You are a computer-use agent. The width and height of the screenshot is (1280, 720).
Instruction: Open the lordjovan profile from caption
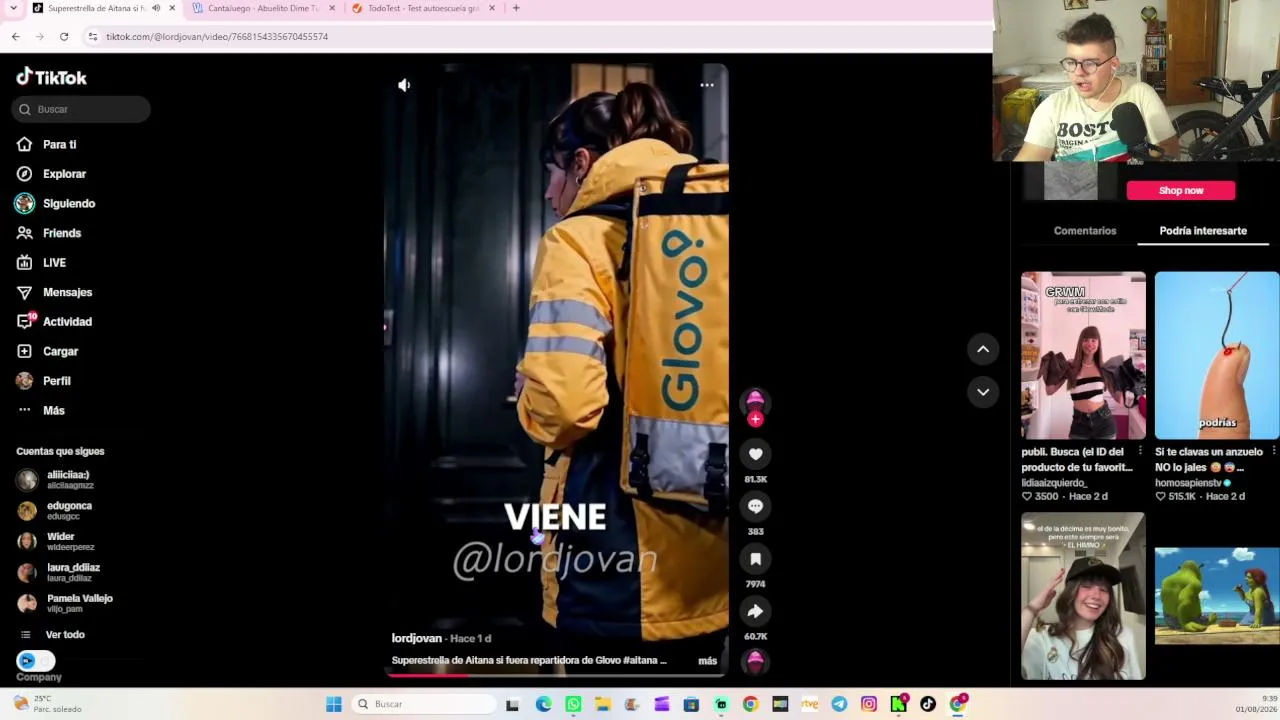(x=417, y=638)
